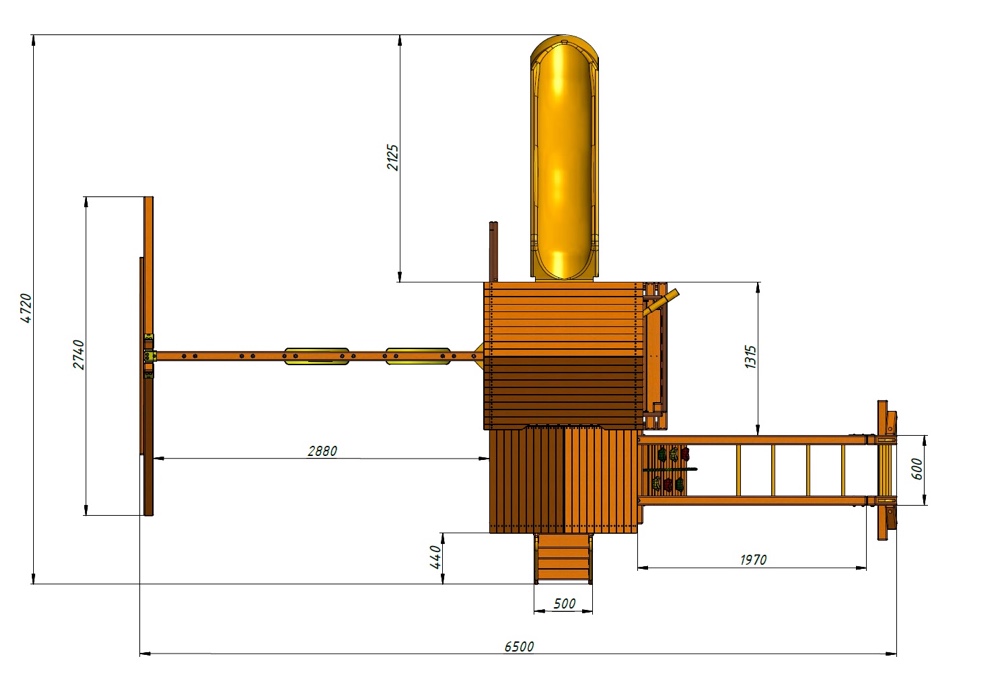Select the tall wooden post beside the slide
This screenshot has height=688, width=990.
tap(493, 252)
